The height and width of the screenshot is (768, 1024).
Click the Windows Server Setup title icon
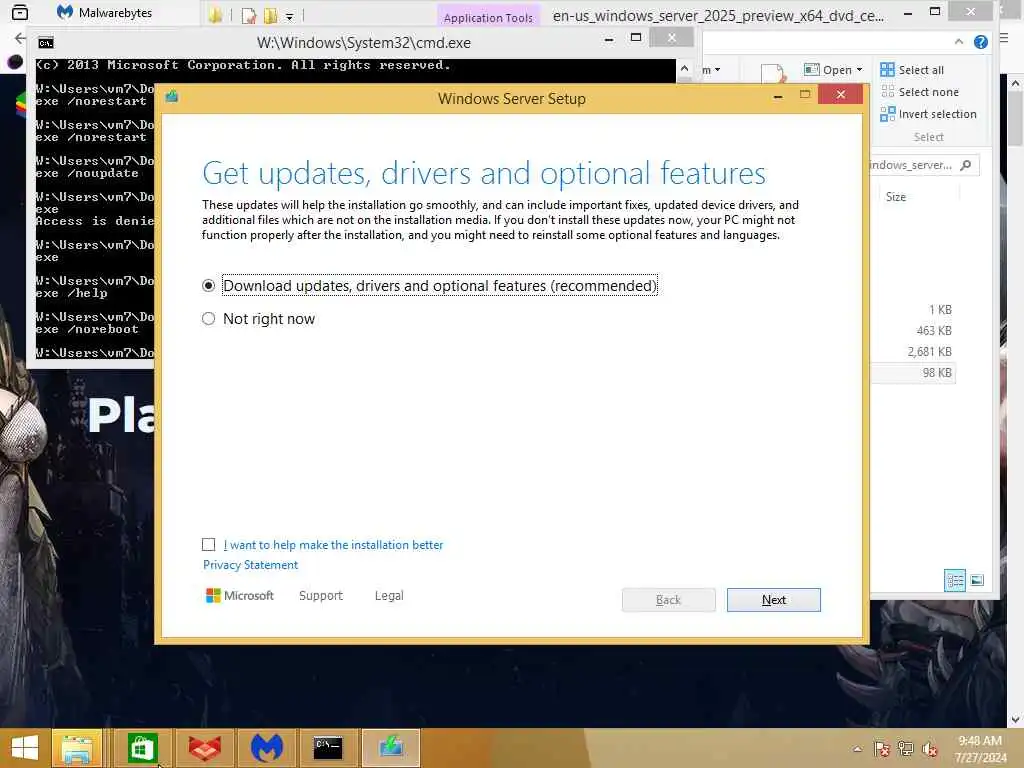[x=172, y=97]
